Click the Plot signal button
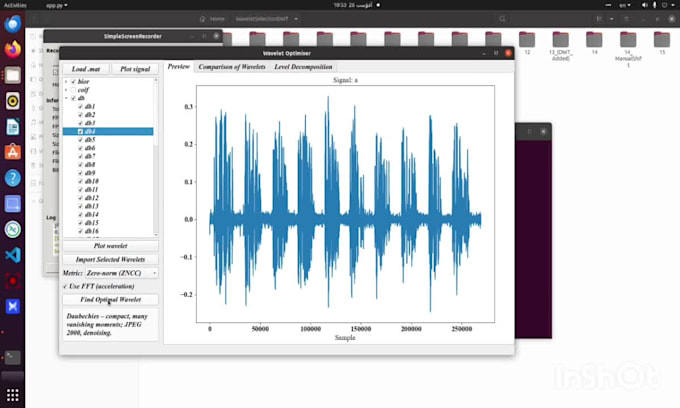Viewport: 680px width, 408px height. pyautogui.click(x=135, y=69)
